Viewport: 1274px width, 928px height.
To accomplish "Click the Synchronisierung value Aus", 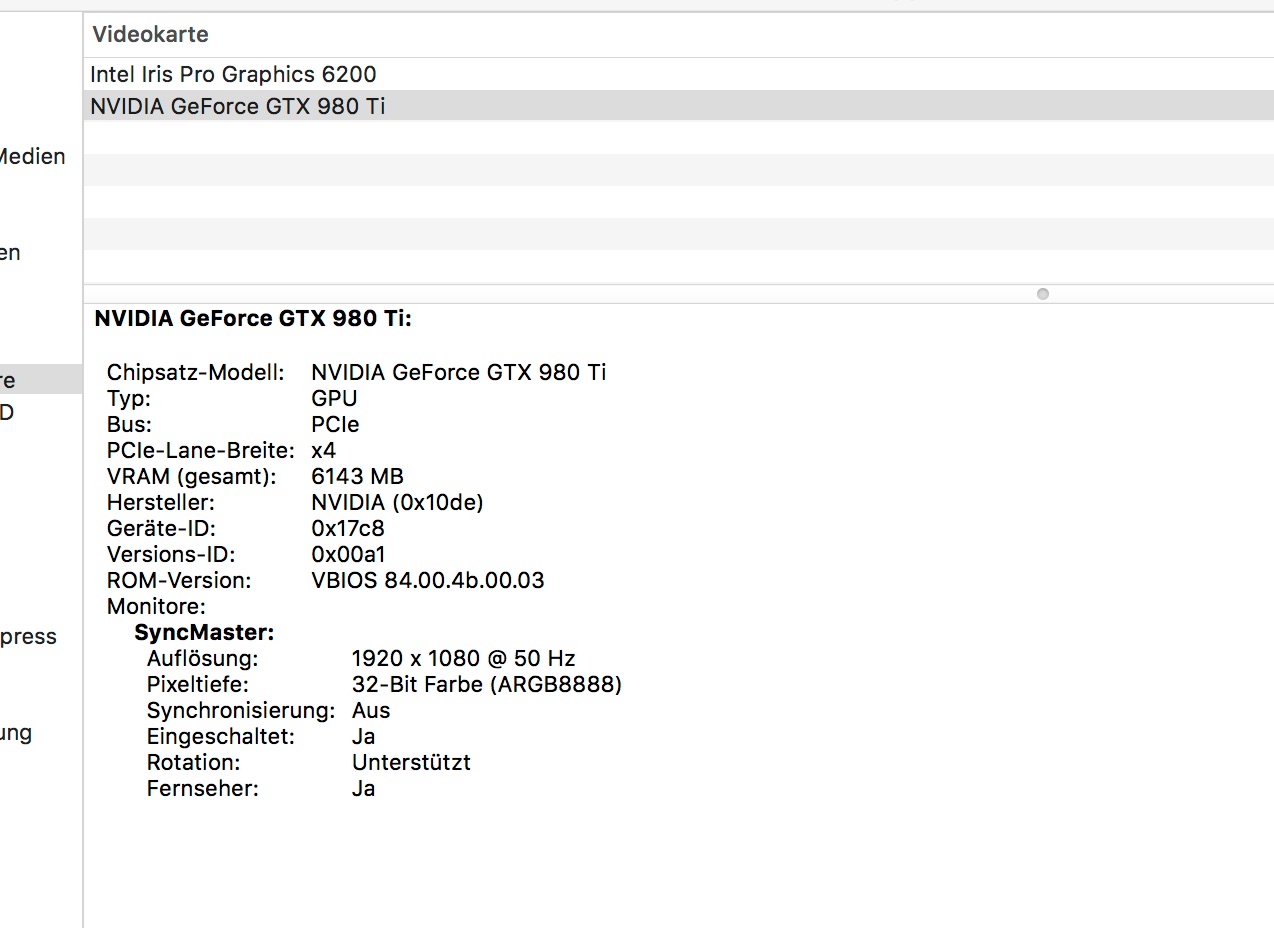I will pyautogui.click(x=371, y=710).
